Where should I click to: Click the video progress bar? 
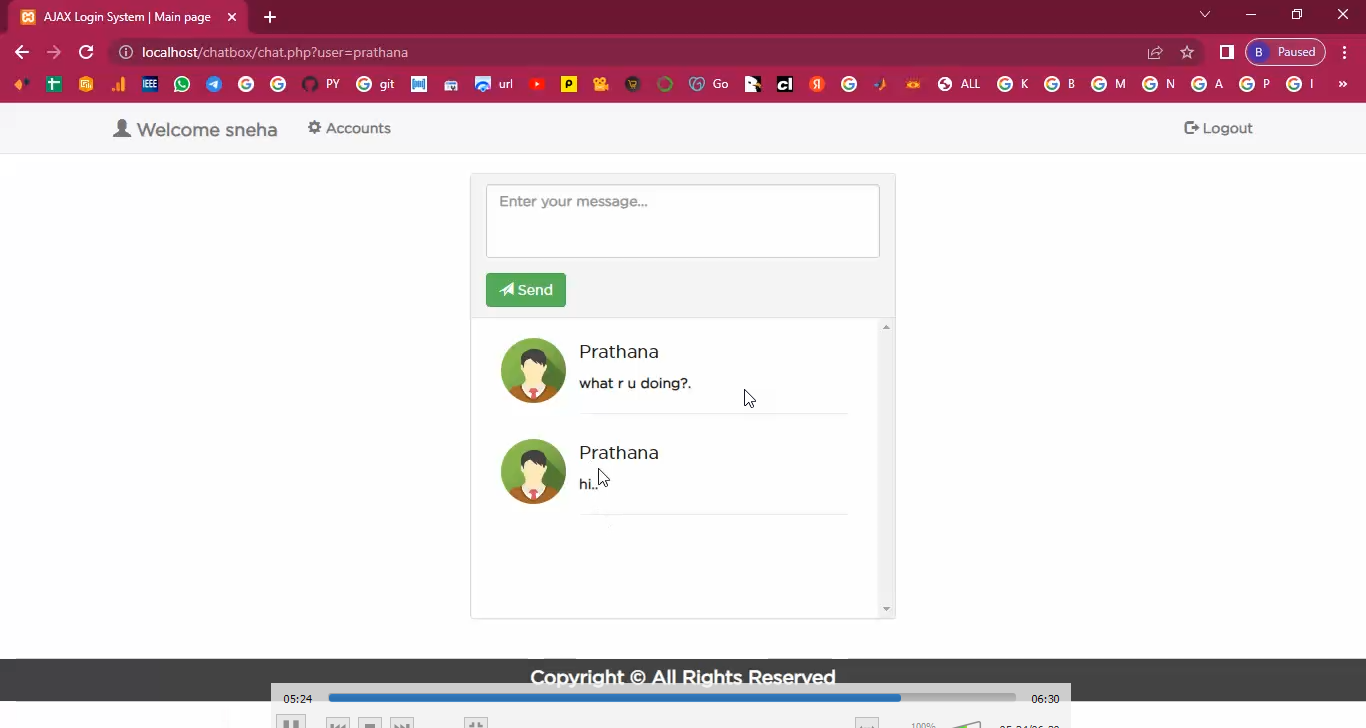point(671,698)
